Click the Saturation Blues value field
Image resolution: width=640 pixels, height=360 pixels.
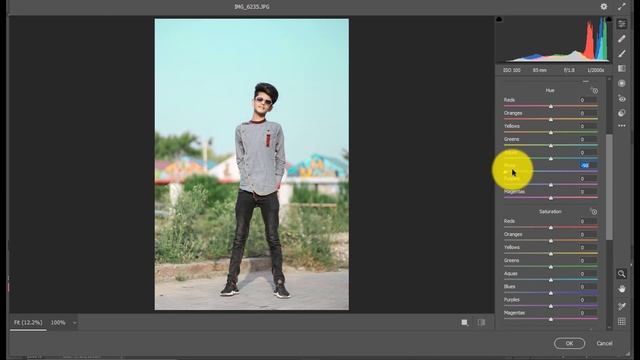tap(588, 287)
